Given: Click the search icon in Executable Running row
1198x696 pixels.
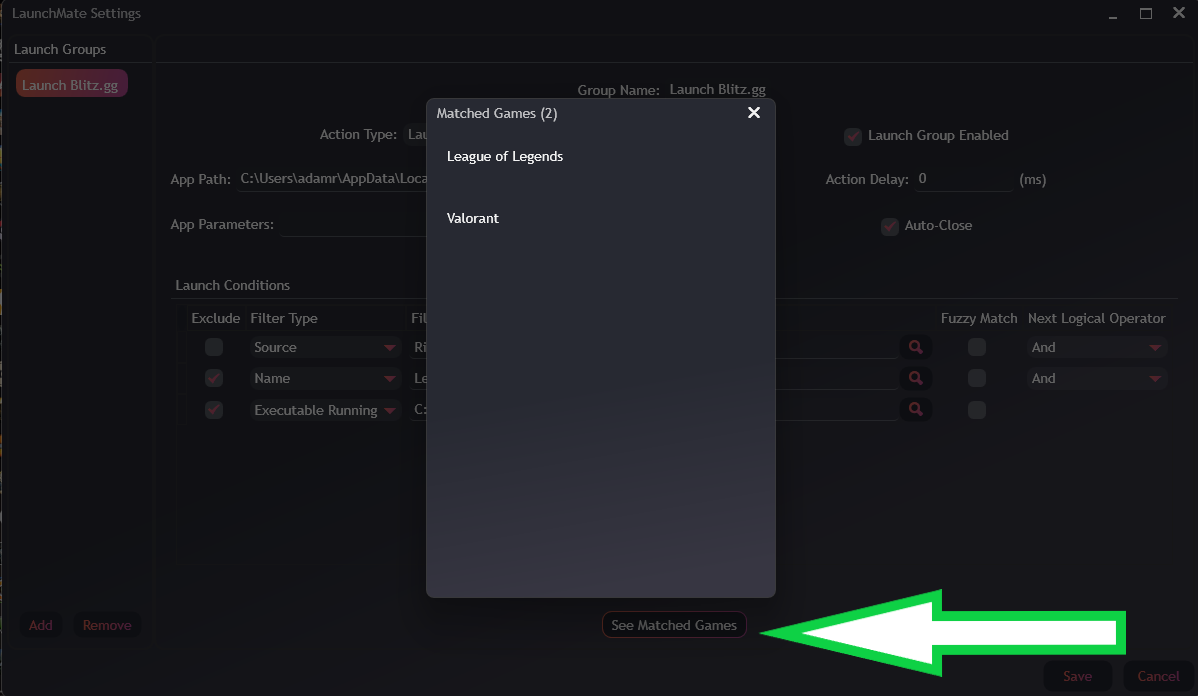Looking at the screenshot, I should tap(915, 410).
